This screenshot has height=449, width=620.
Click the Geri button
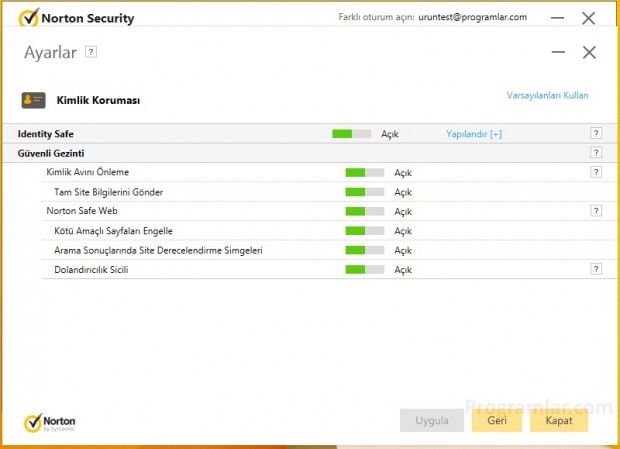(497, 420)
